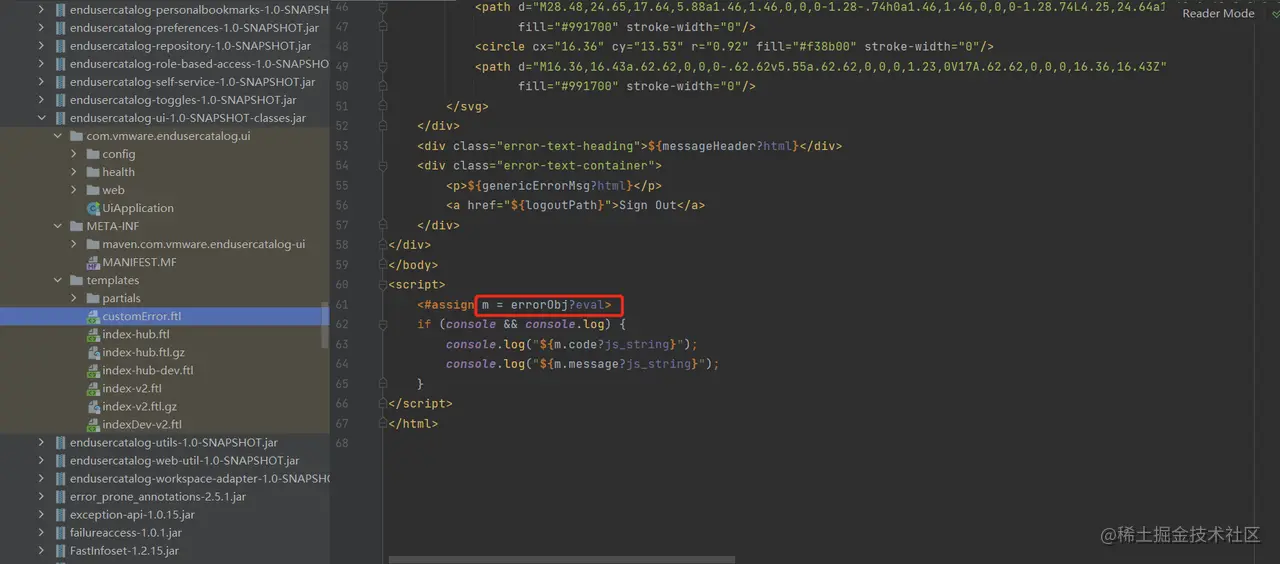
Task: Click the web folder icon
Action: pos(93,190)
